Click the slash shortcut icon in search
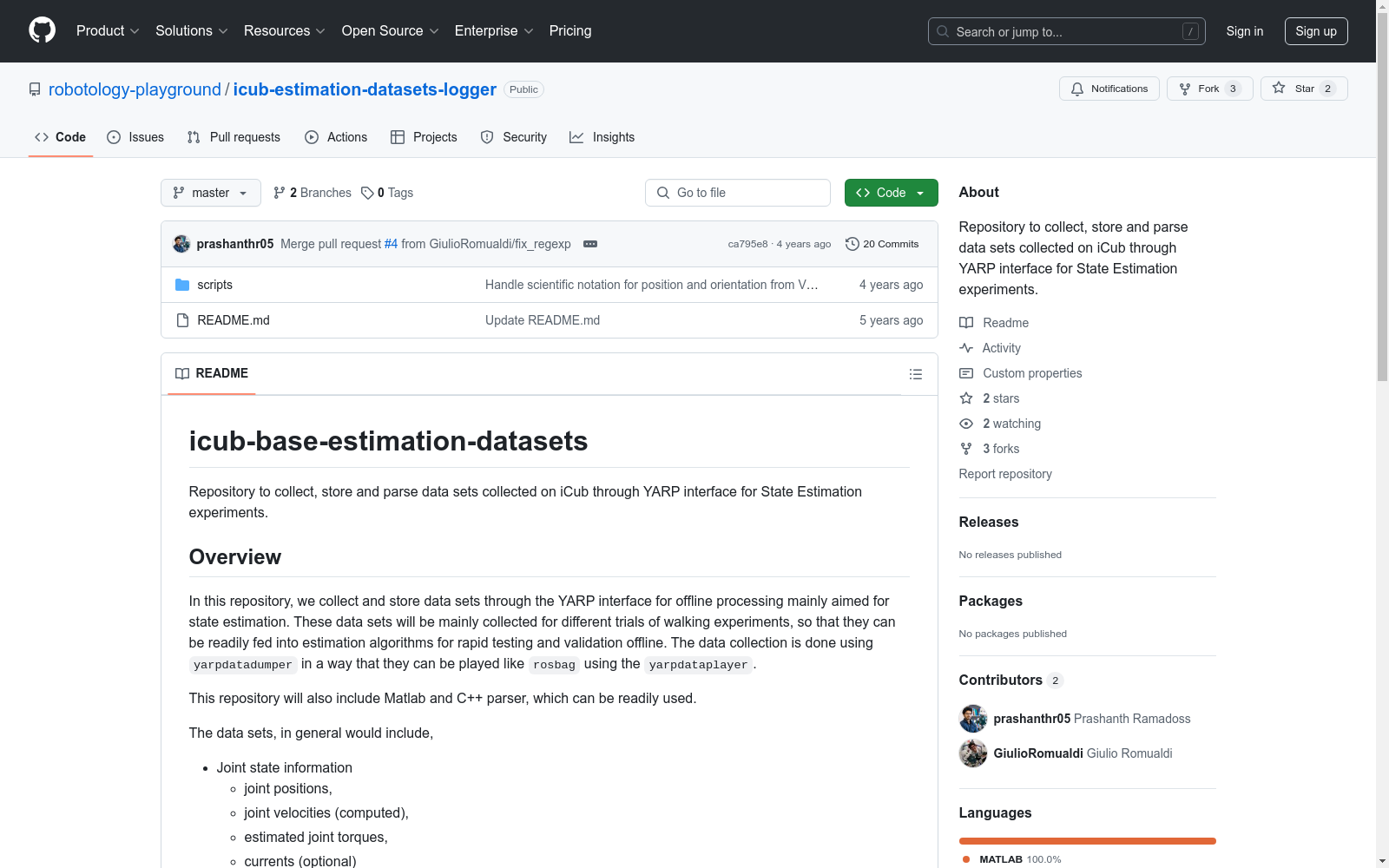This screenshot has width=1389, height=868. pyautogui.click(x=1190, y=31)
